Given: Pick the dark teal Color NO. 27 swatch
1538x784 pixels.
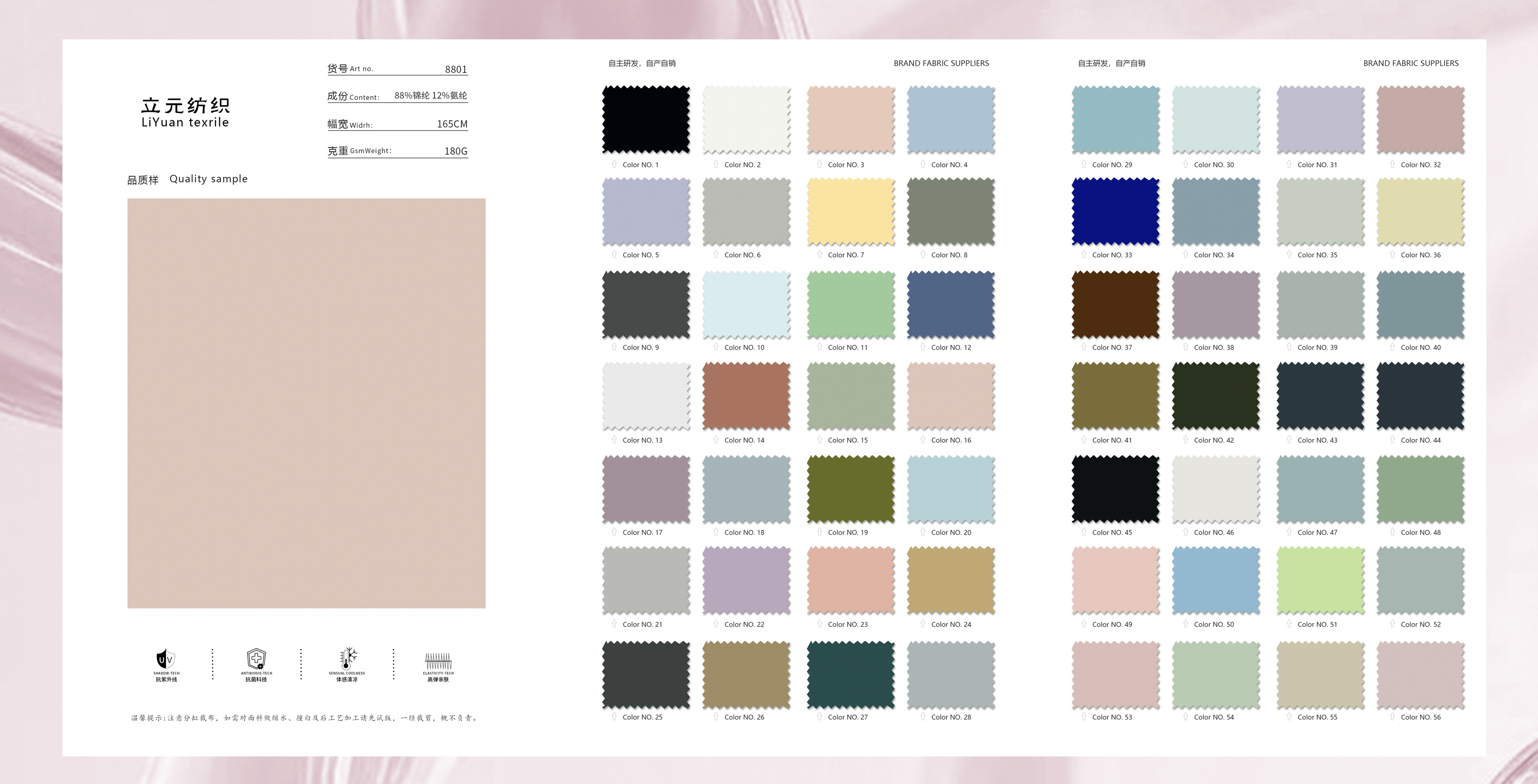Looking at the screenshot, I should [851, 675].
